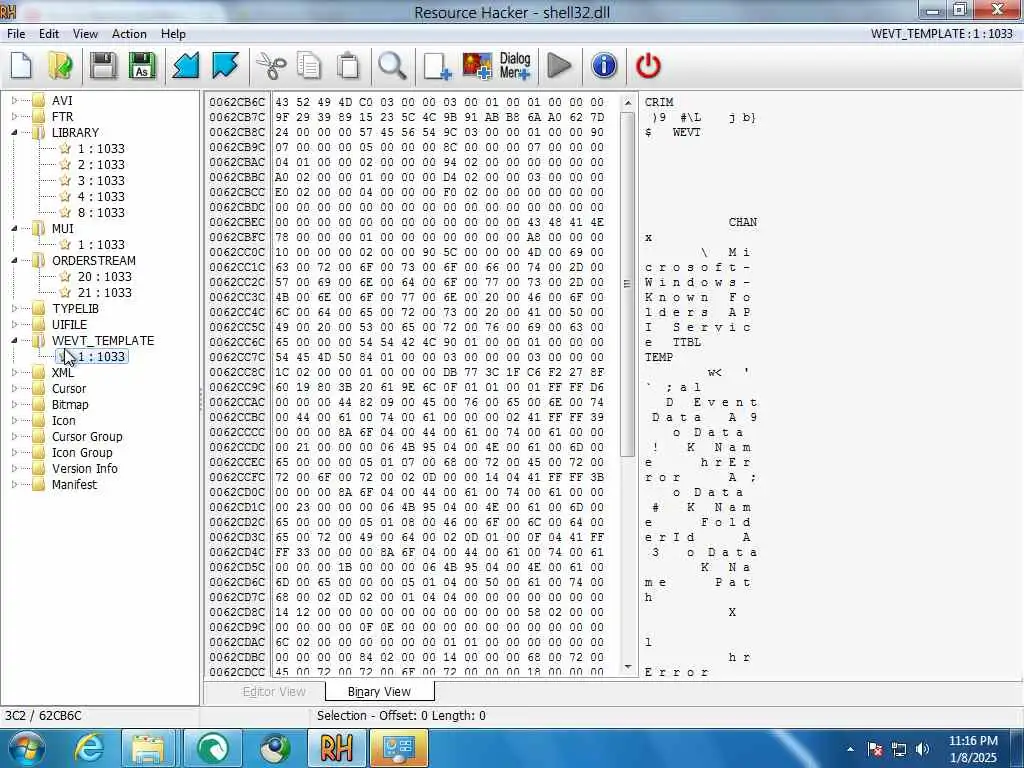Click Resource Hacker taskbar button
The width and height of the screenshot is (1024, 768).
pyautogui.click(x=336, y=748)
